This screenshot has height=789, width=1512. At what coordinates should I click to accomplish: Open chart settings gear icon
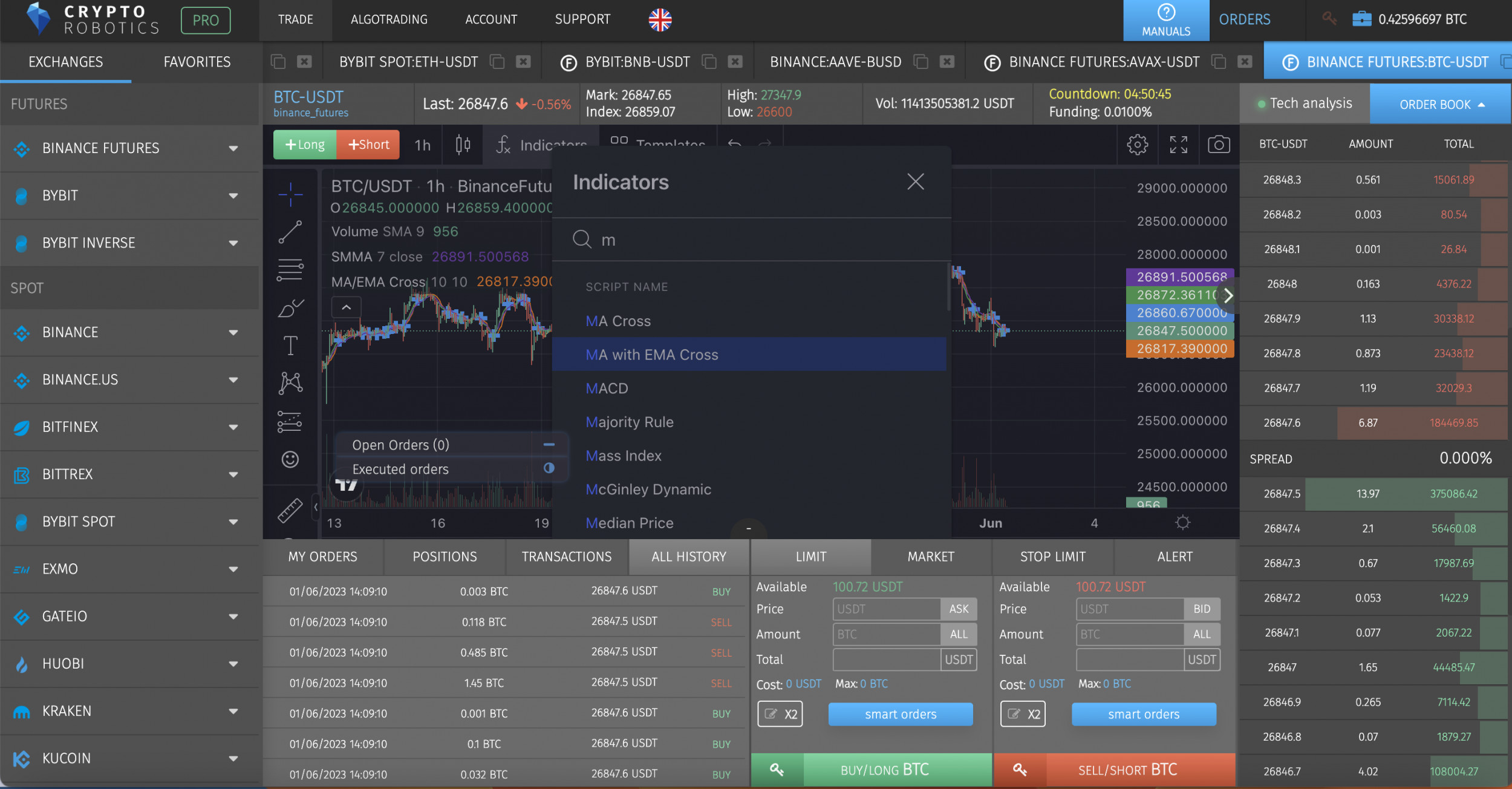[x=1137, y=145]
